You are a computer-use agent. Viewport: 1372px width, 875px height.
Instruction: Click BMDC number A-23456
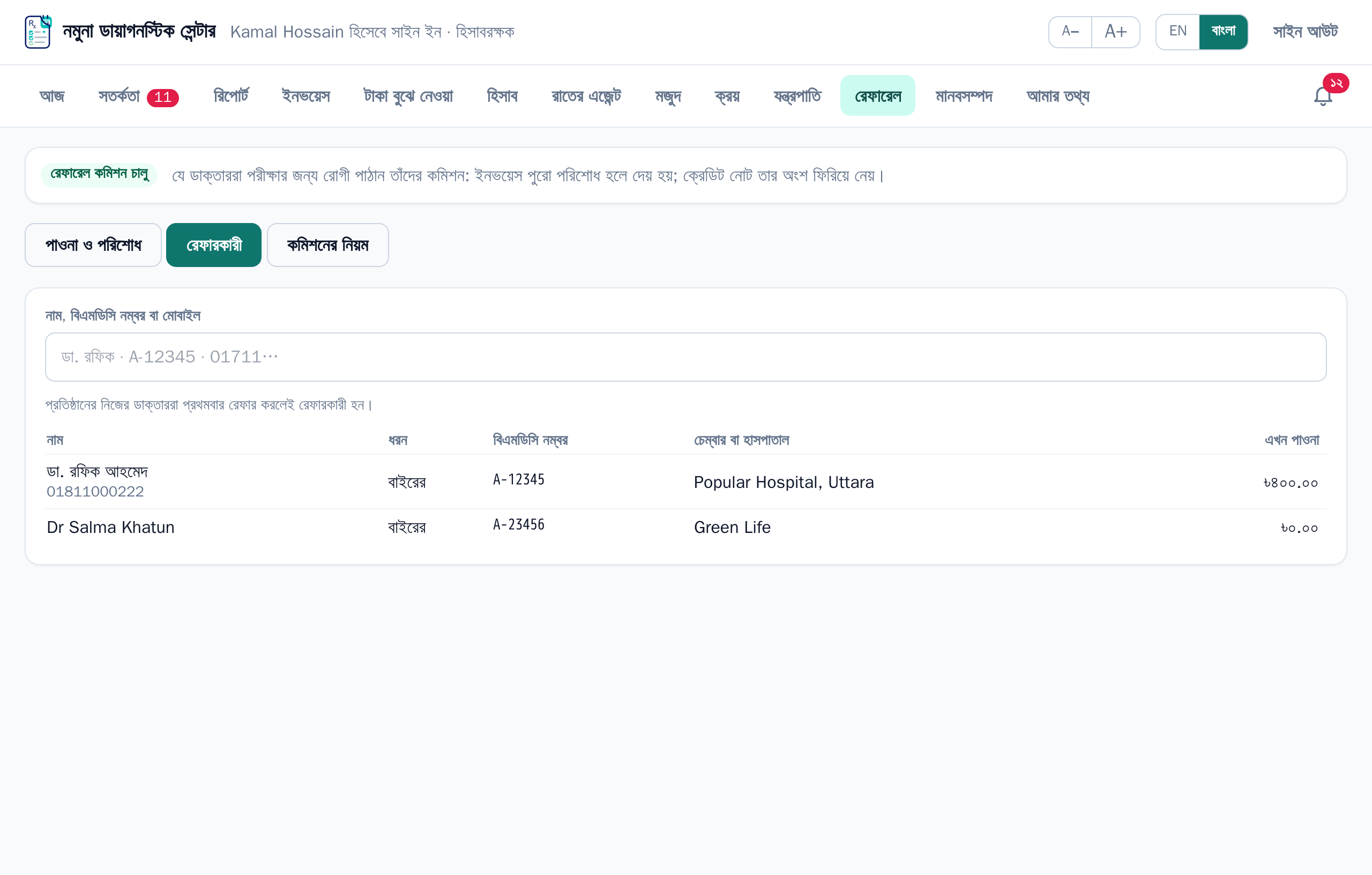click(518, 524)
